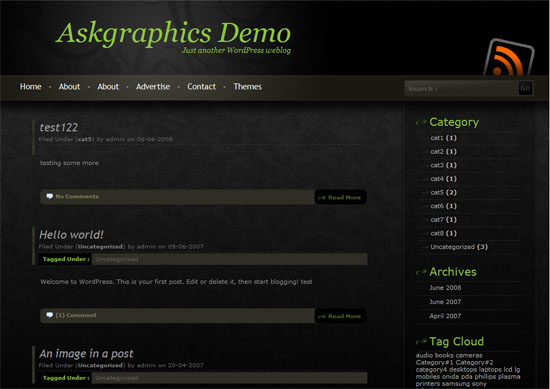Open the test122 post title
Image resolution: width=550 pixels, height=389 pixels.
coord(59,127)
